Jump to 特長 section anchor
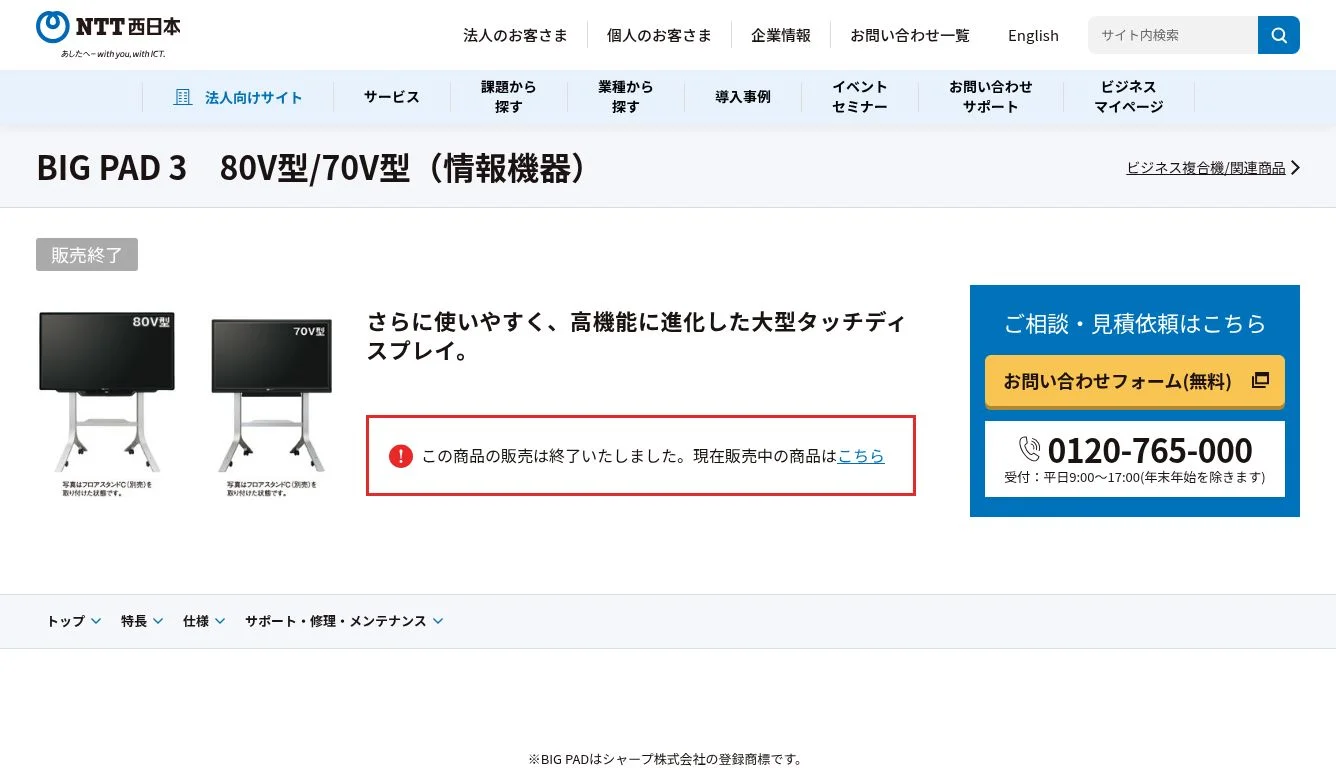This screenshot has width=1336, height=768. point(142,621)
